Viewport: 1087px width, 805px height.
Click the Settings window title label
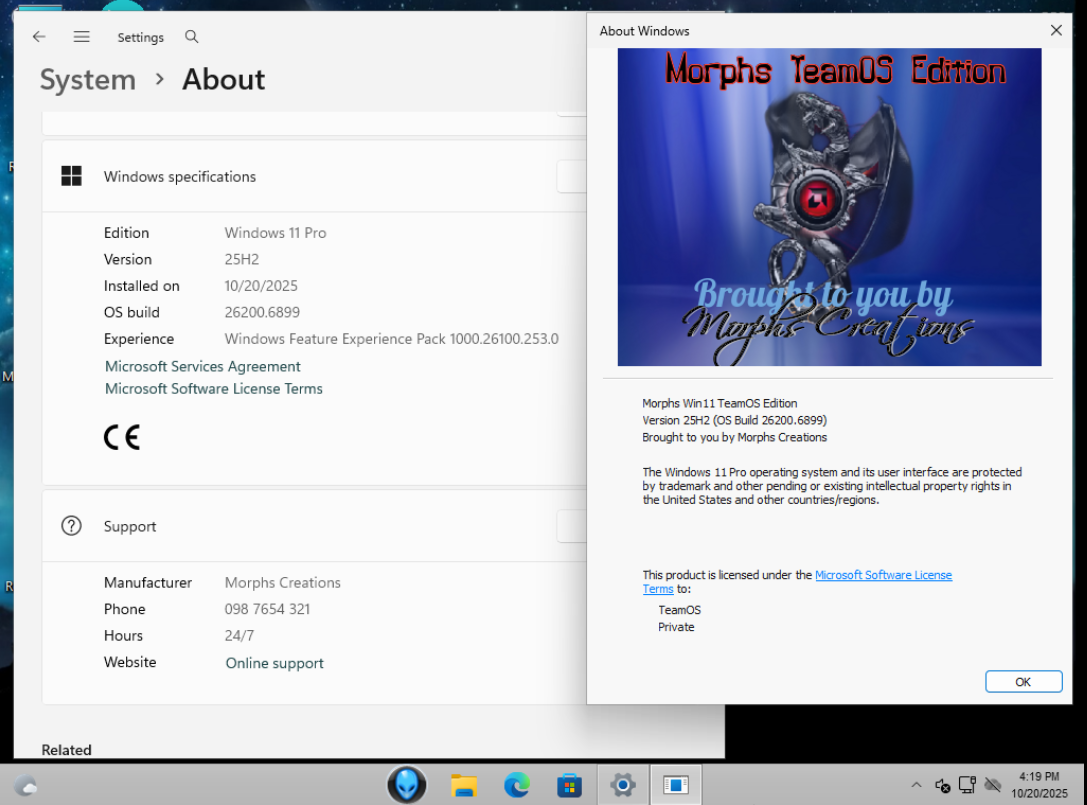141,37
